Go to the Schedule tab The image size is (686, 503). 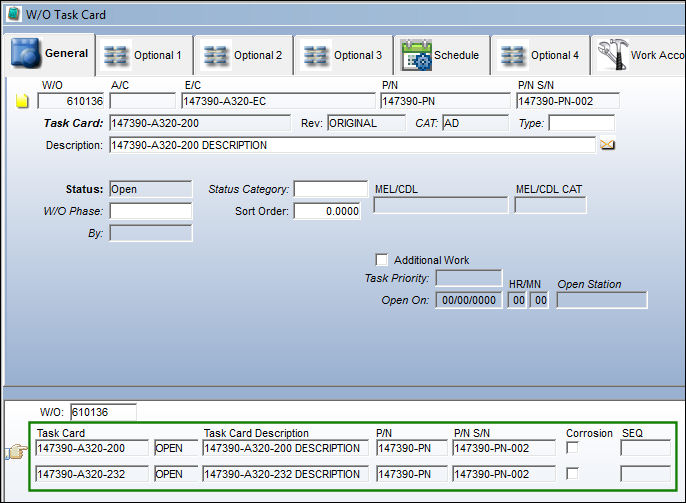tap(442, 56)
